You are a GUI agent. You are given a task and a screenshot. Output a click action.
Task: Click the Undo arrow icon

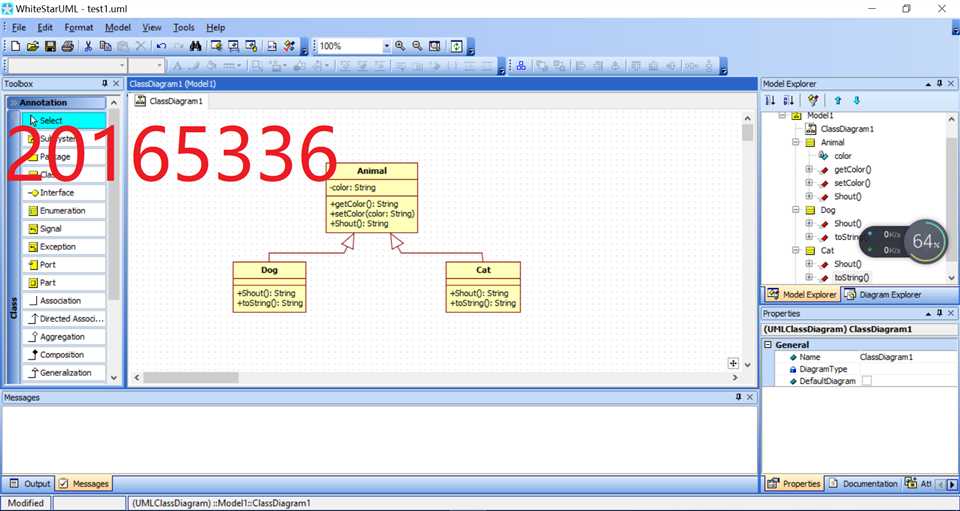click(x=161, y=46)
